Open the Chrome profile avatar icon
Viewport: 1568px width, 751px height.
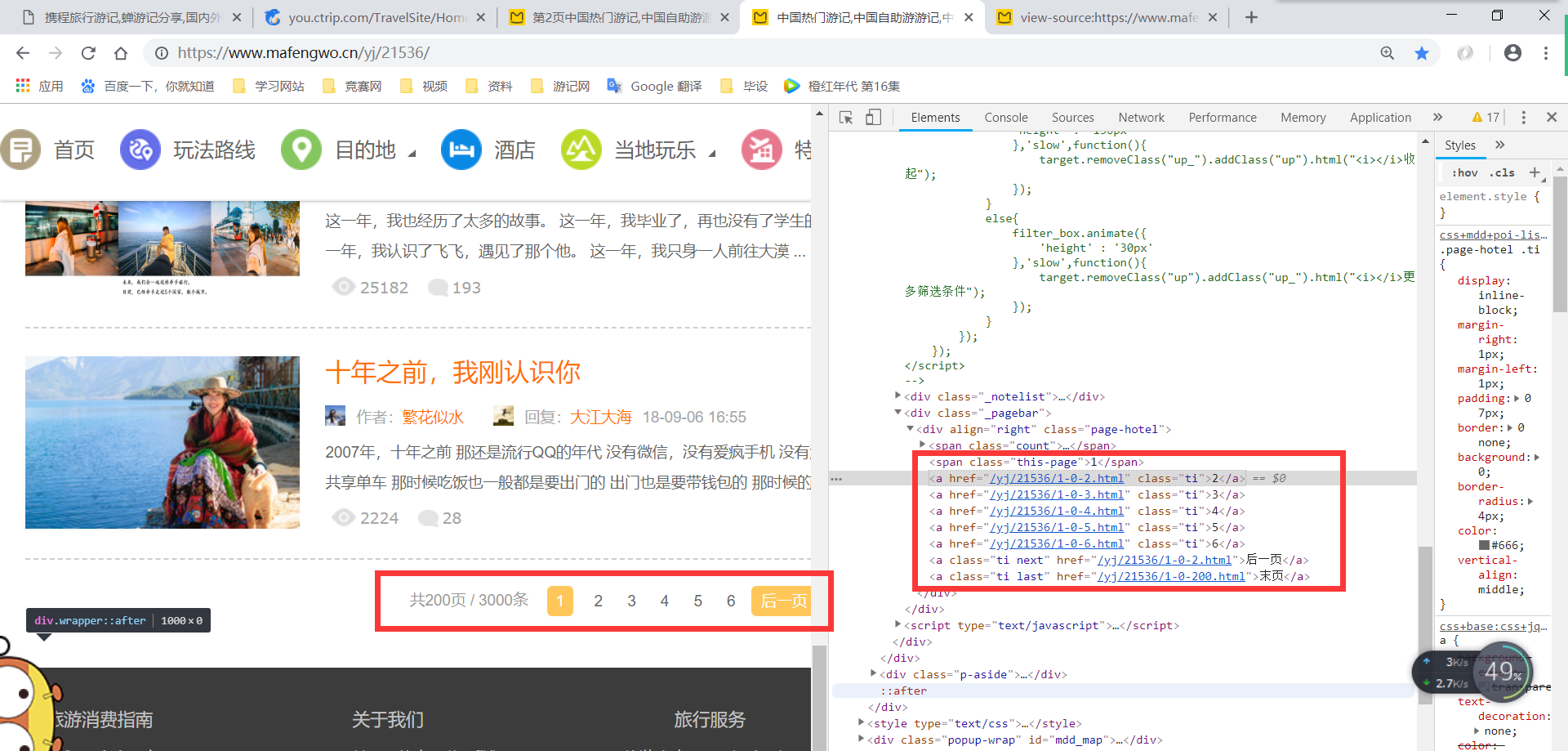(x=1512, y=53)
